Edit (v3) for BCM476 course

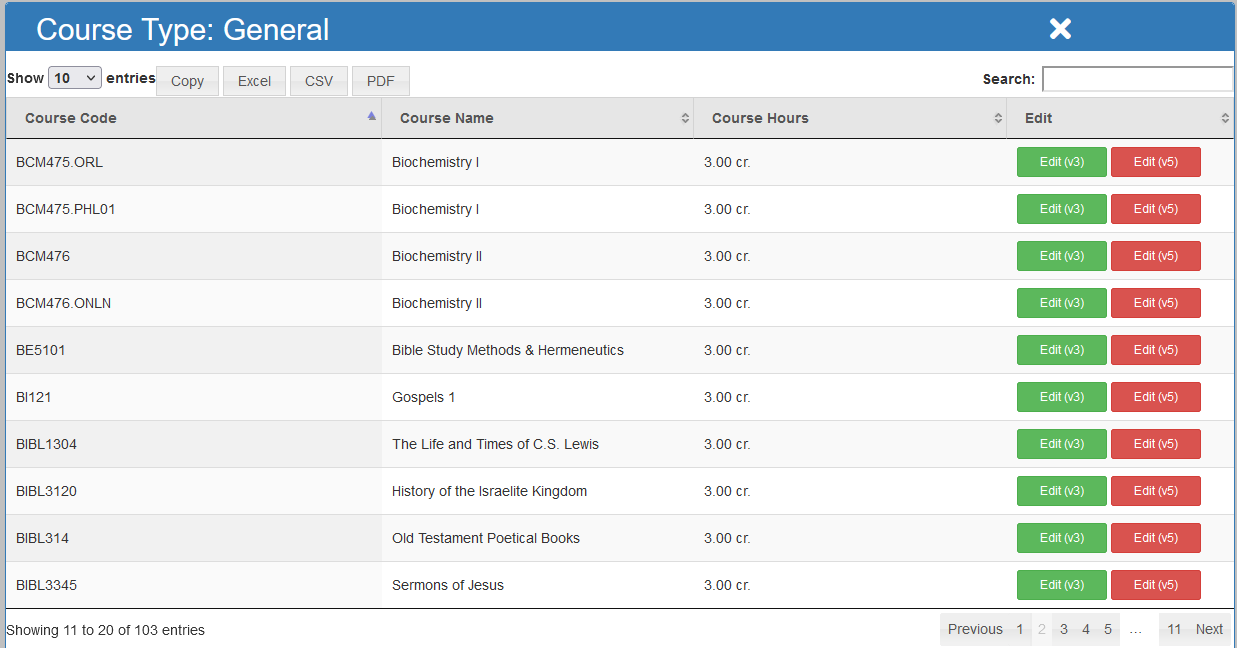[x=1062, y=256]
